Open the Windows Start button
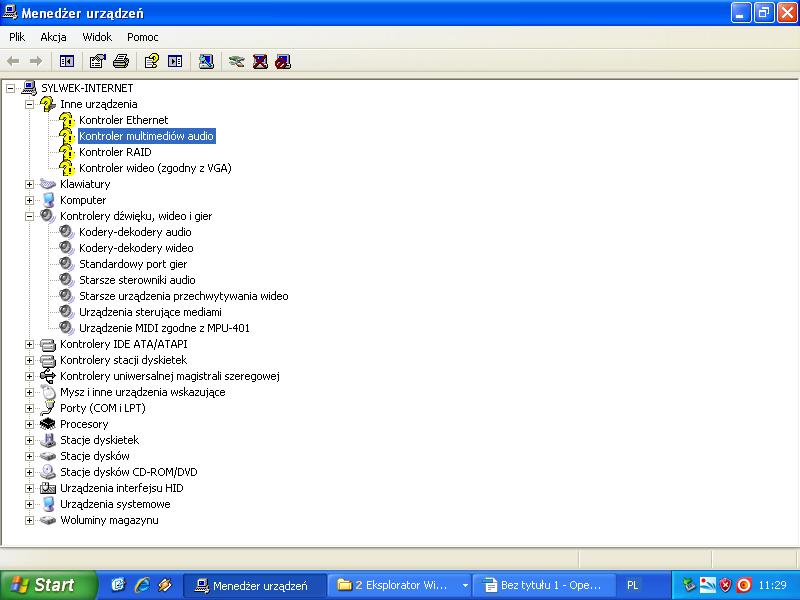Screen dimensions: 800x600 click(47, 585)
